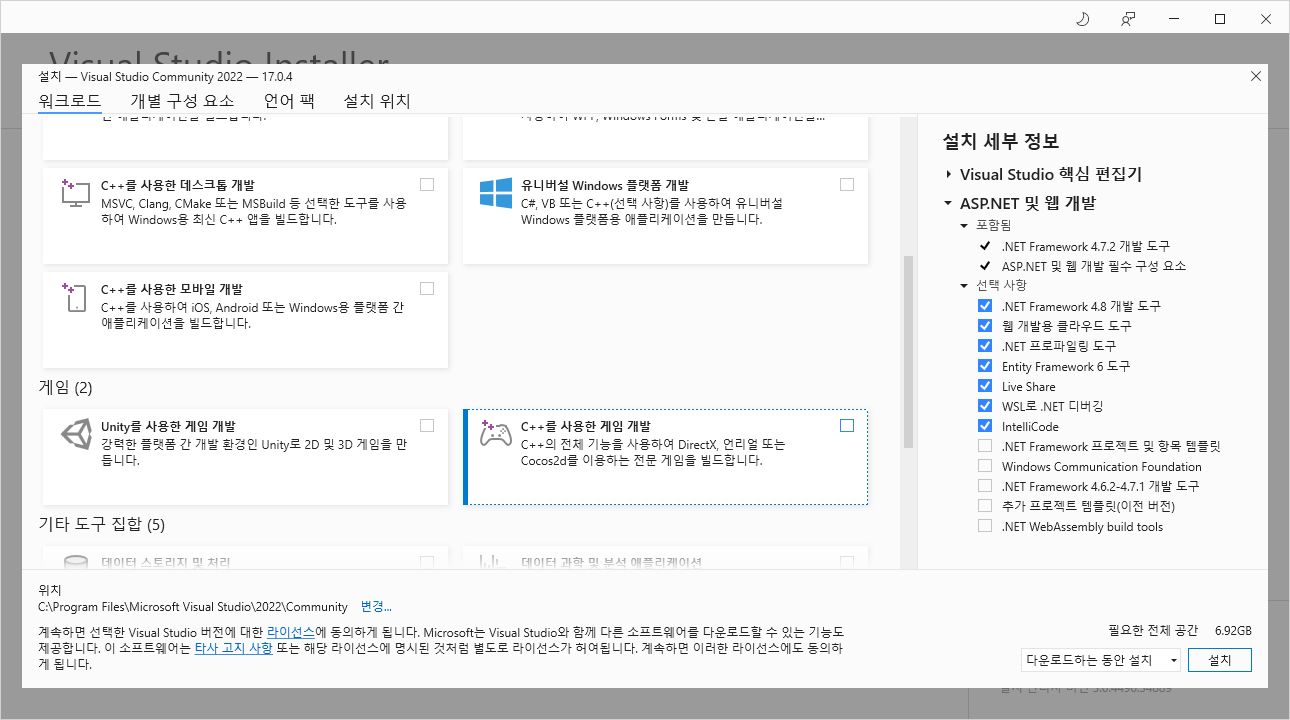Viewport: 1290px width, 720px height.
Task: Collapse ASP.NET 및 웹 개발 section
Action: [x=948, y=203]
